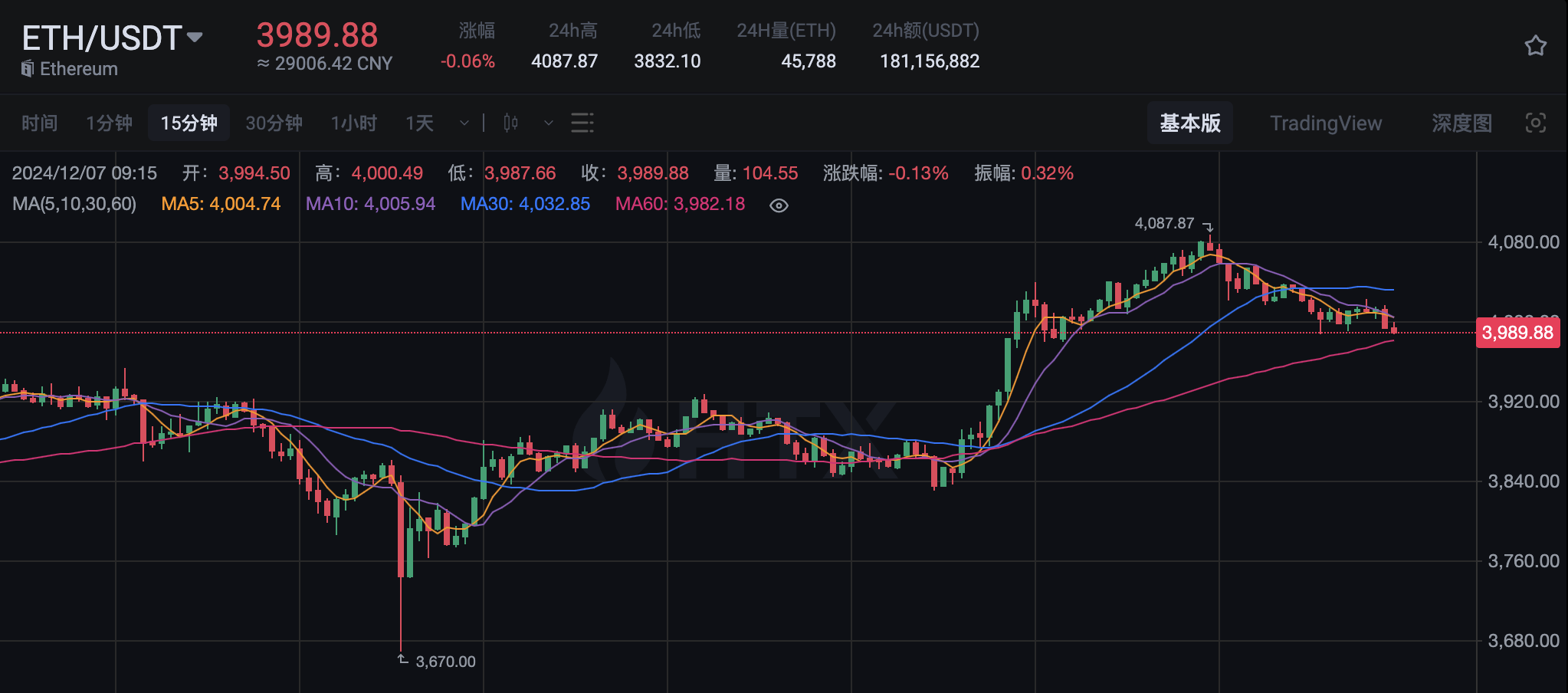
Task: Click the 3,670.00 low price marker
Action: click(444, 662)
